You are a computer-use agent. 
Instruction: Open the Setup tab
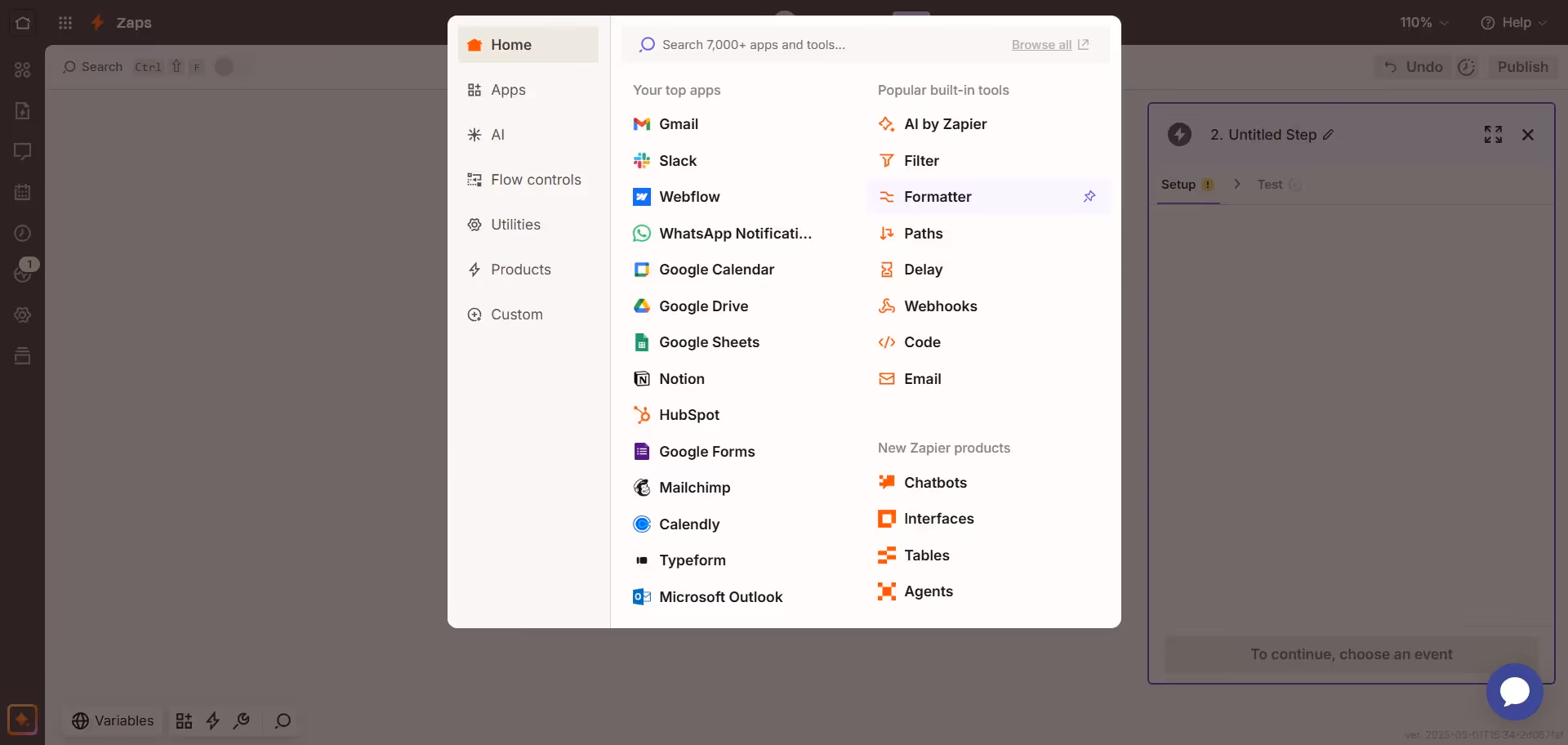click(x=1187, y=185)
